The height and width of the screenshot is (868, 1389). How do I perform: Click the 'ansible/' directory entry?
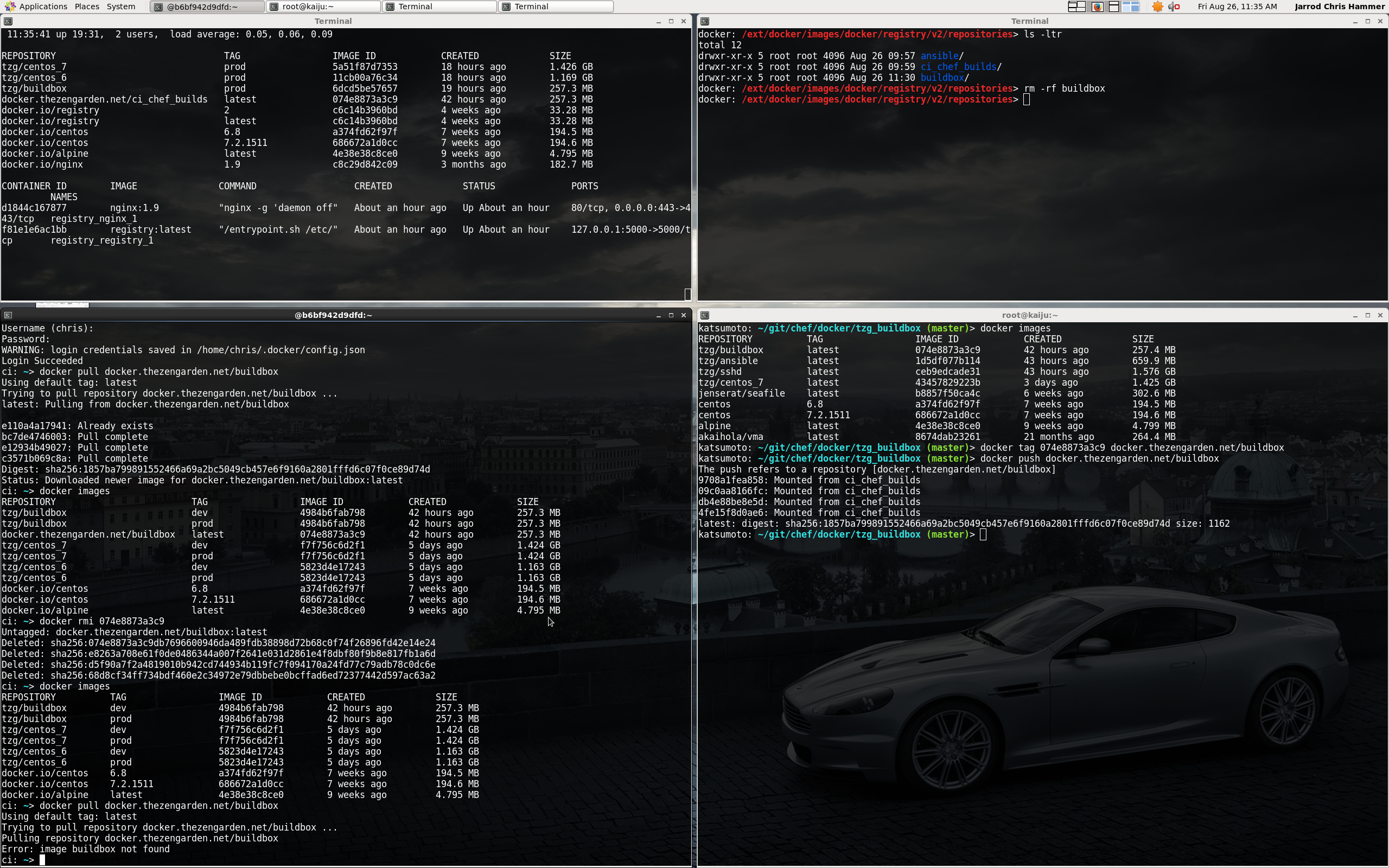click(942, 56)
